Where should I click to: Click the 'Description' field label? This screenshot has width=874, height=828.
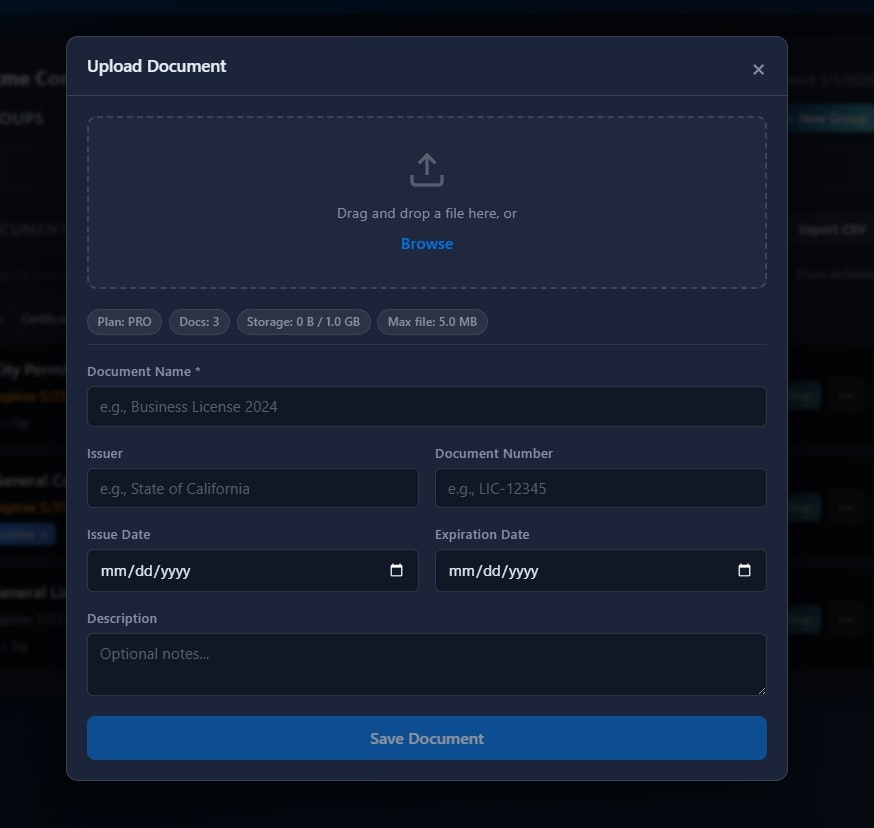click(x=122, y=618)
